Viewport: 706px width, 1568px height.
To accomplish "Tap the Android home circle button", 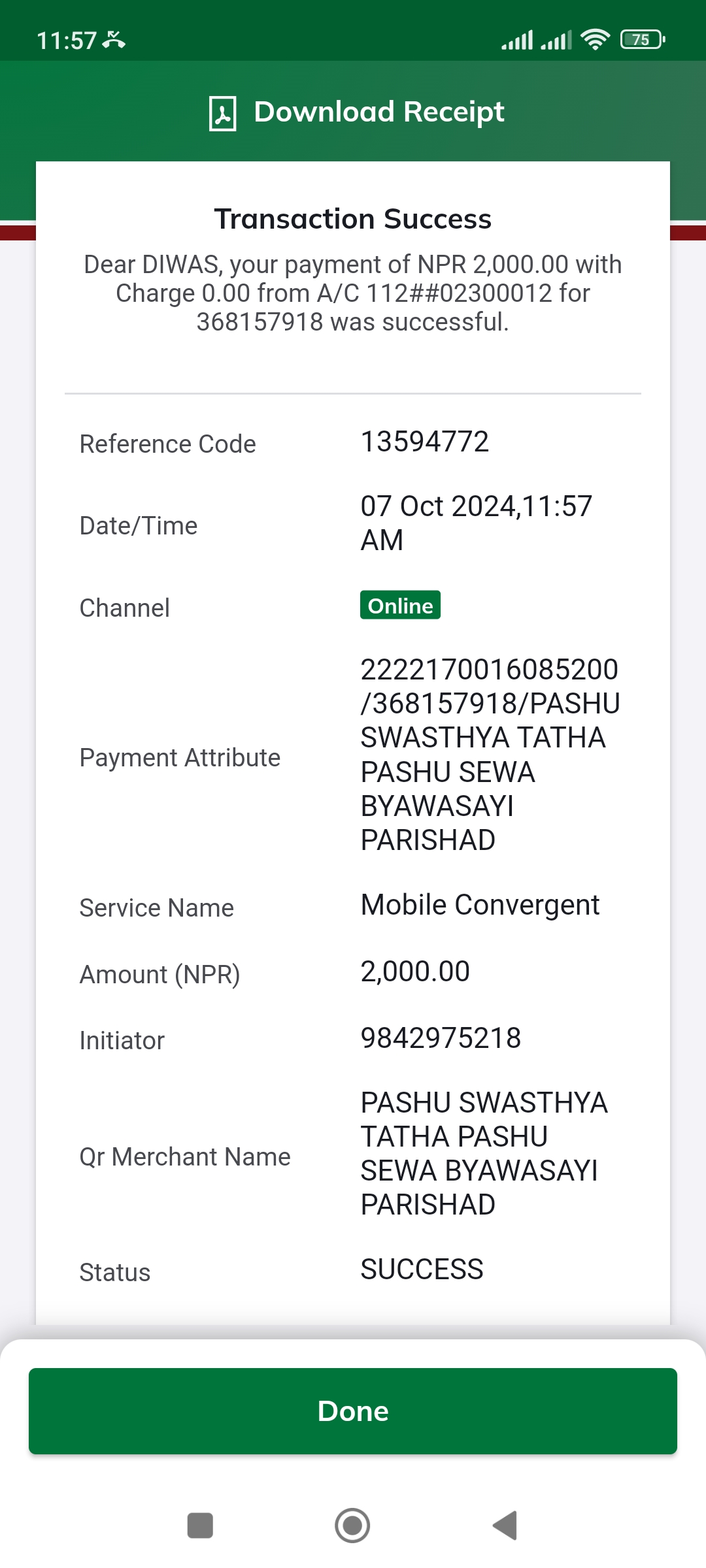I will pos(352,1526).
